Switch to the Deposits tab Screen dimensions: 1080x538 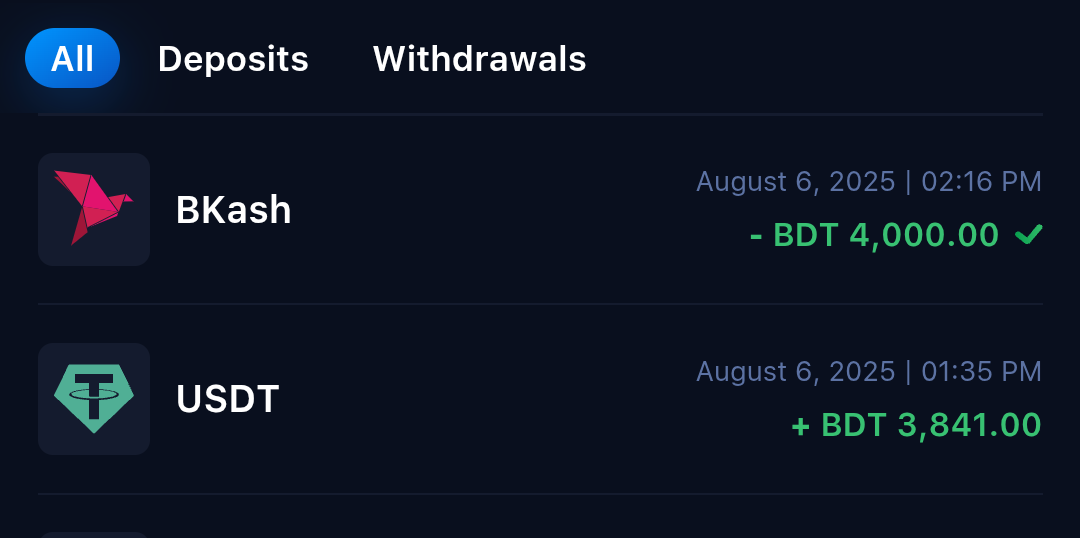(x=233, y=59)
